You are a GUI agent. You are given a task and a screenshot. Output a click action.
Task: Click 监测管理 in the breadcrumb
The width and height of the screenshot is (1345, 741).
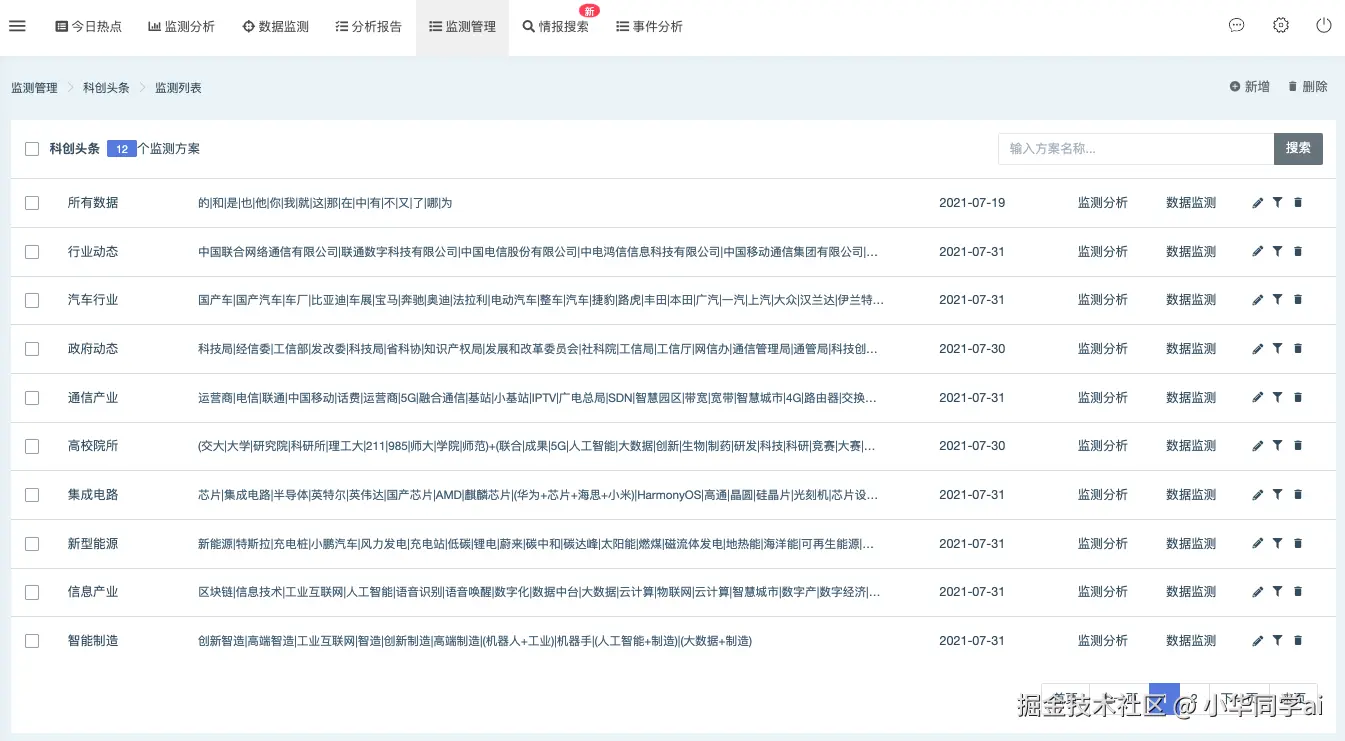click(x=34, y=88)
